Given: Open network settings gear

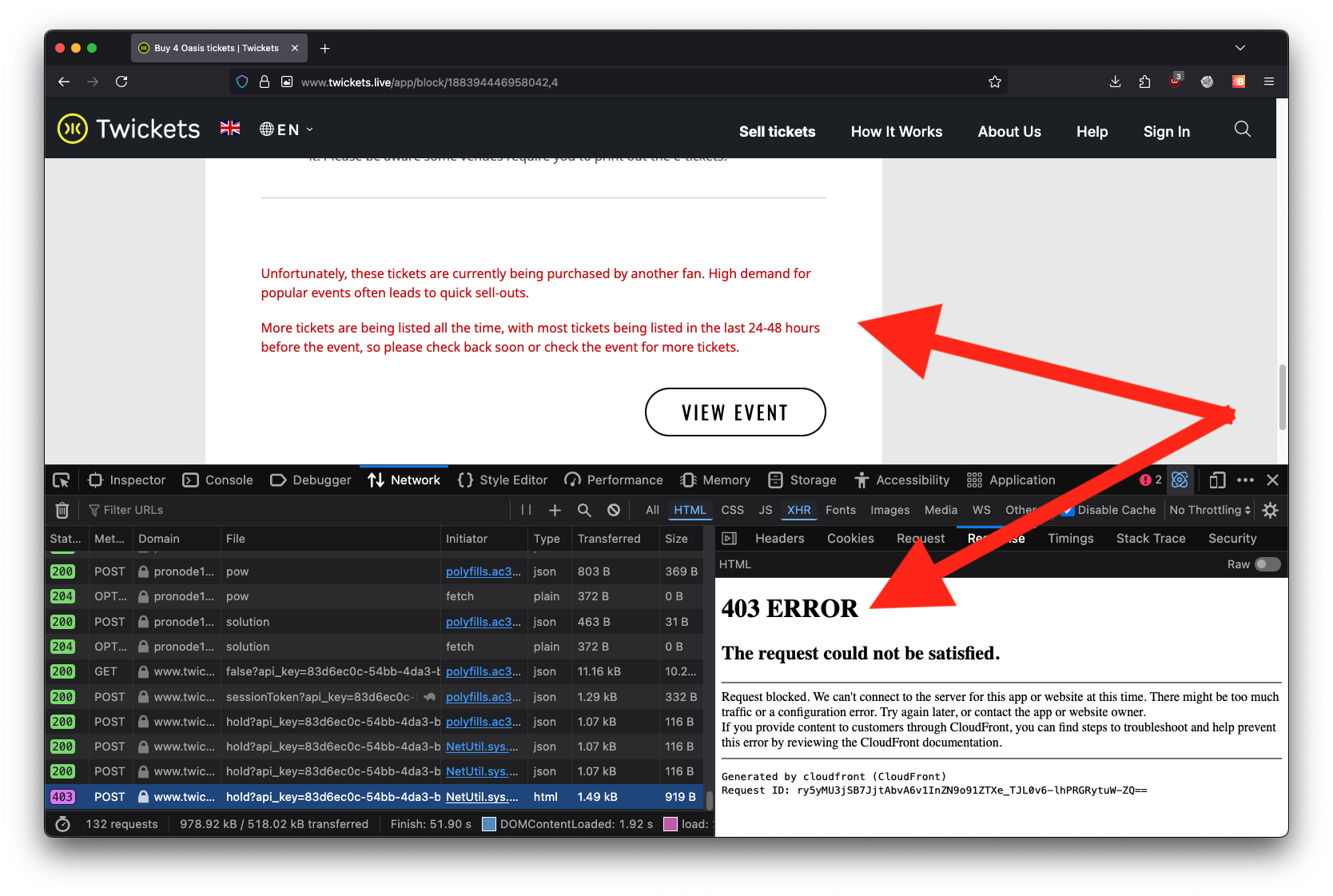Looking at the screenshot, I should [1270, 510].
